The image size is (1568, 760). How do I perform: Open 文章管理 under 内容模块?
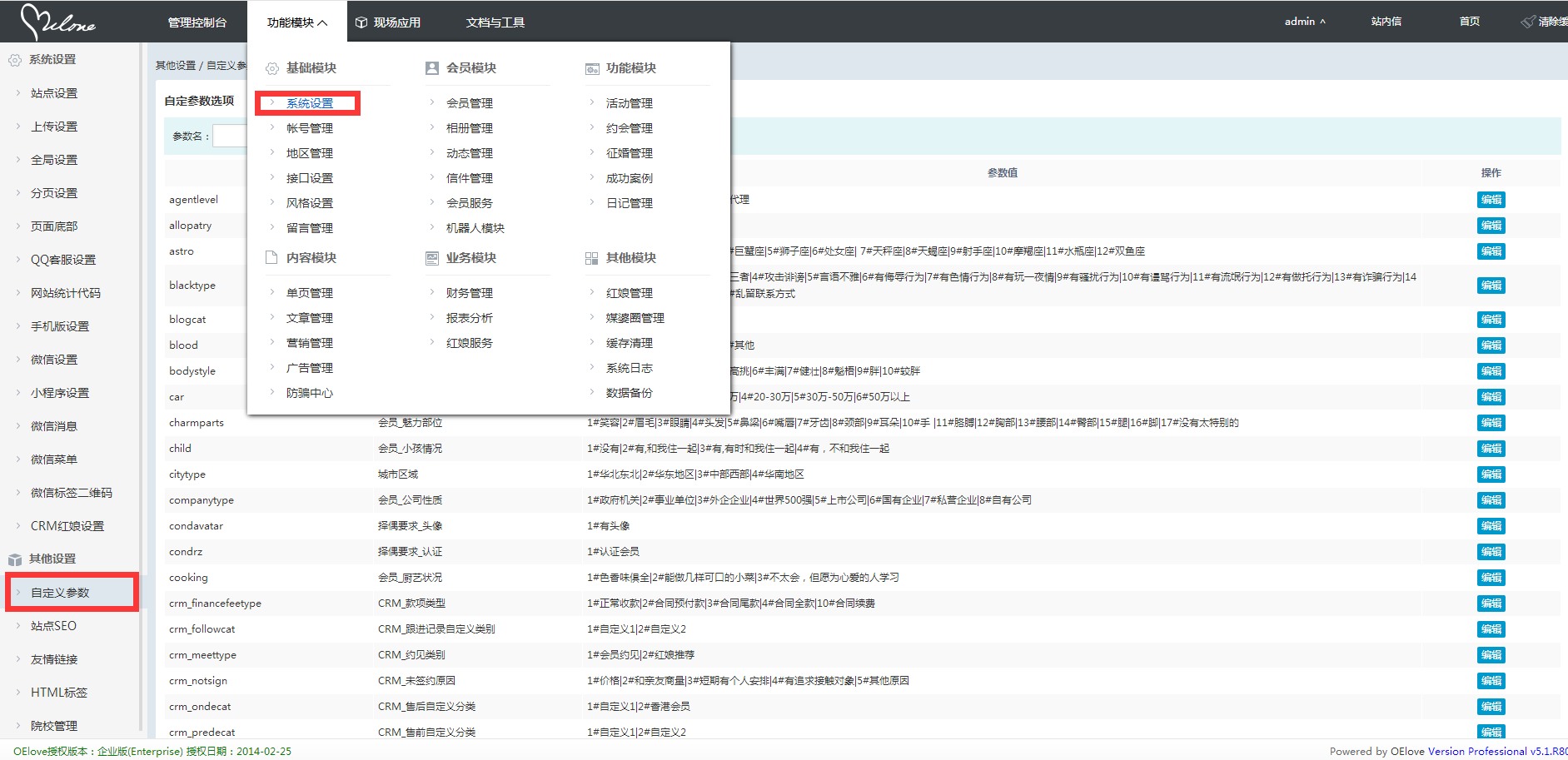310,318
